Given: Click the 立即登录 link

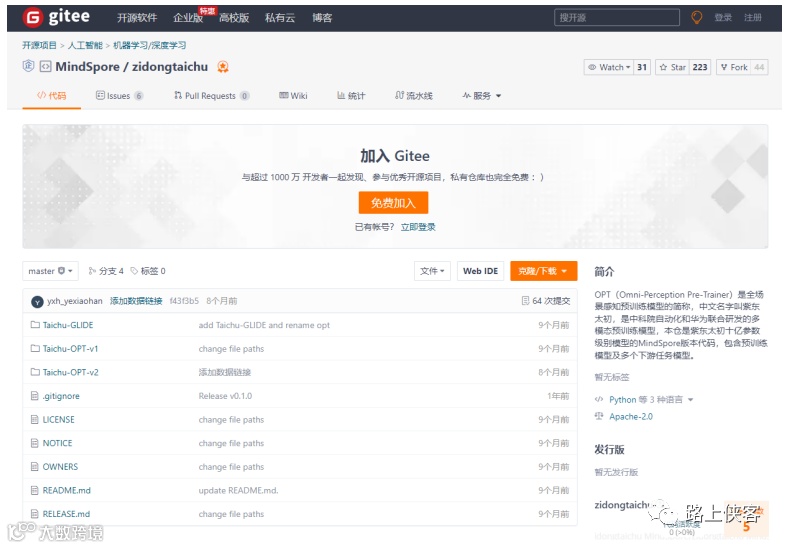Looking at the screenshot, I should tap(418, 227).
